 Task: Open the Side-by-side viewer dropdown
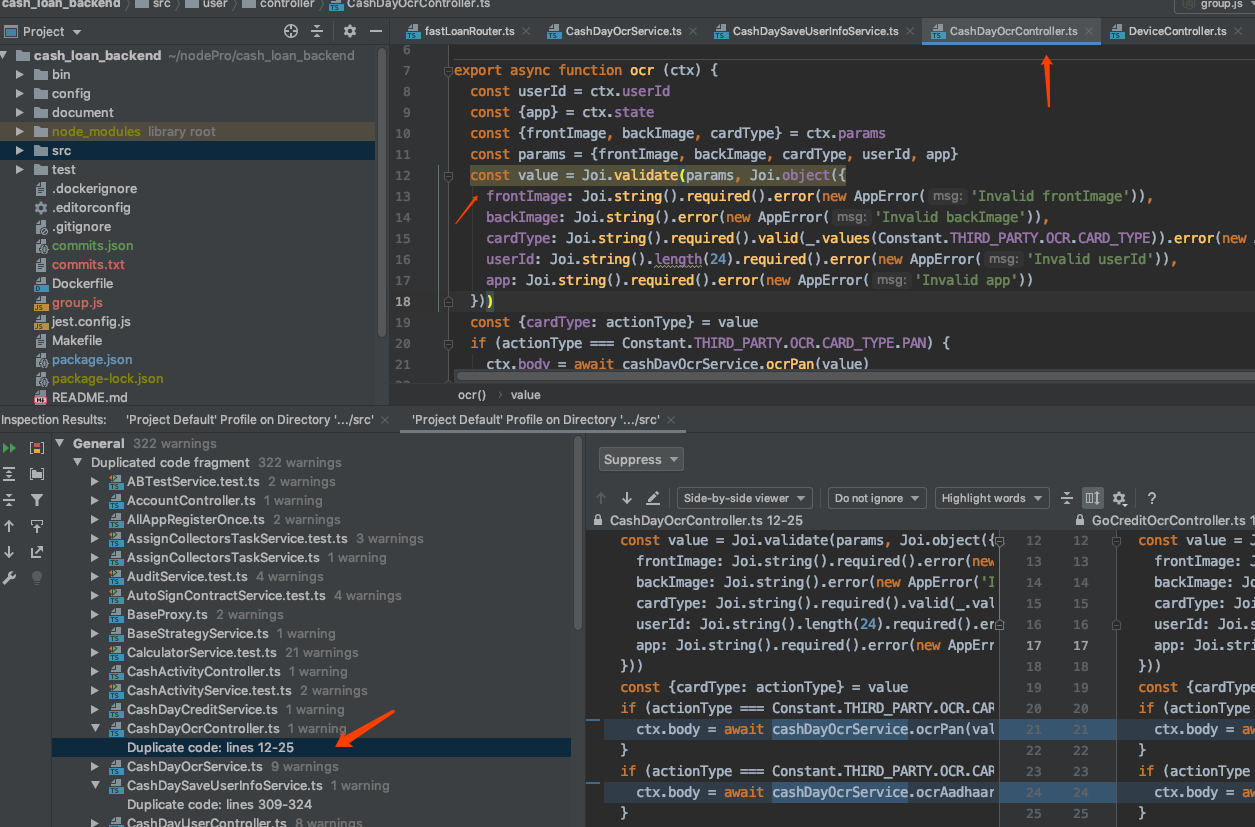point(744,498)
